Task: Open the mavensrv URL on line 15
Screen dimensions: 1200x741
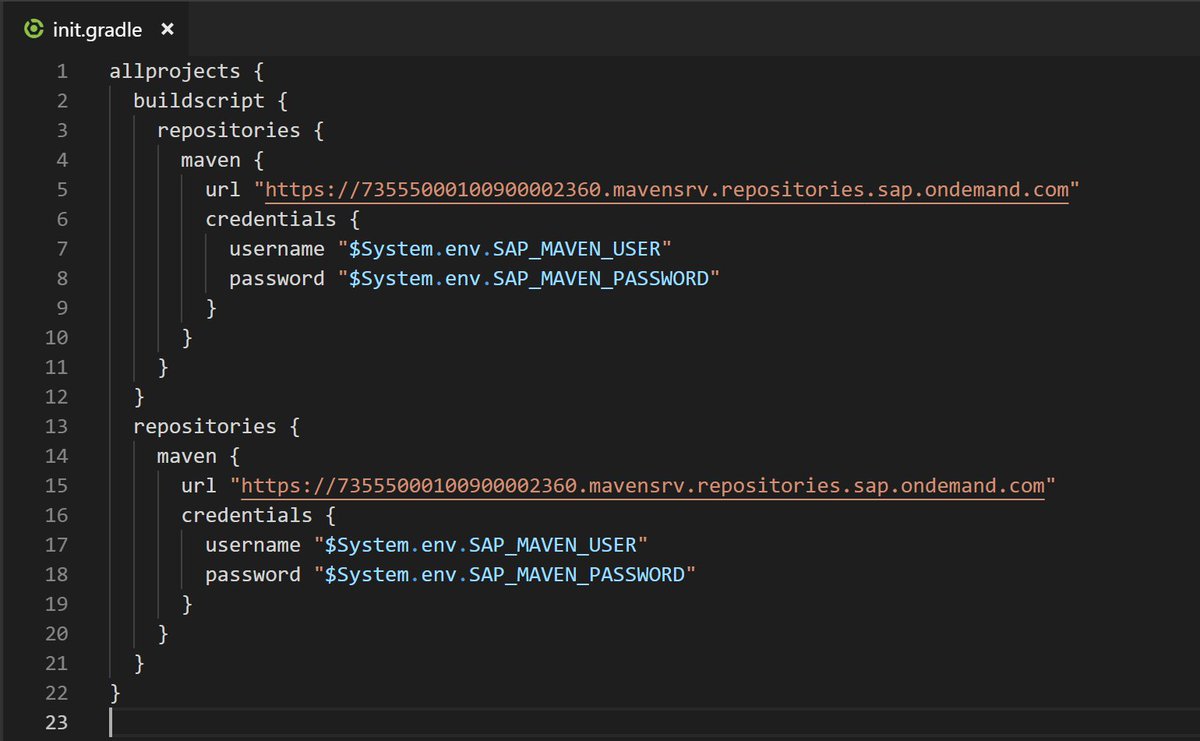Action: click(x=643, y=486)
